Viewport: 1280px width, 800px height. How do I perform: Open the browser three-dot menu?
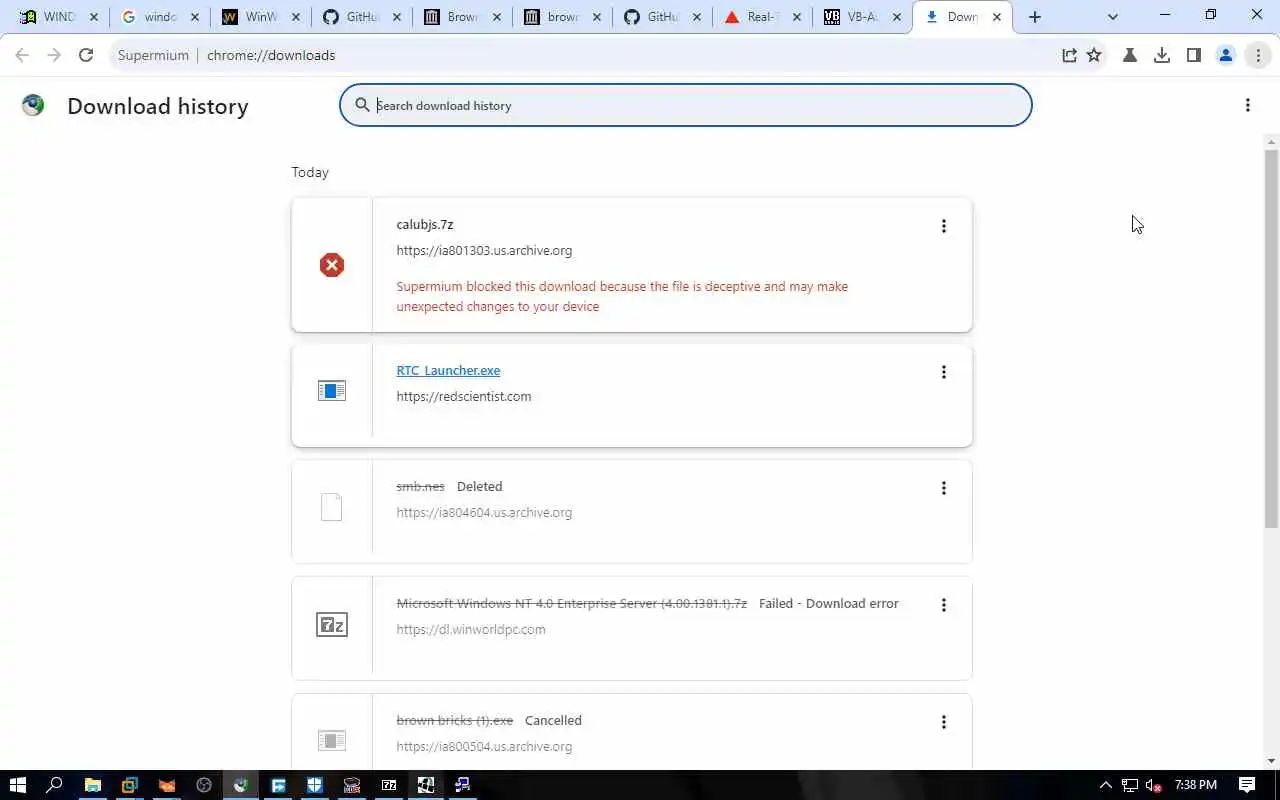tap(1258, 55)
